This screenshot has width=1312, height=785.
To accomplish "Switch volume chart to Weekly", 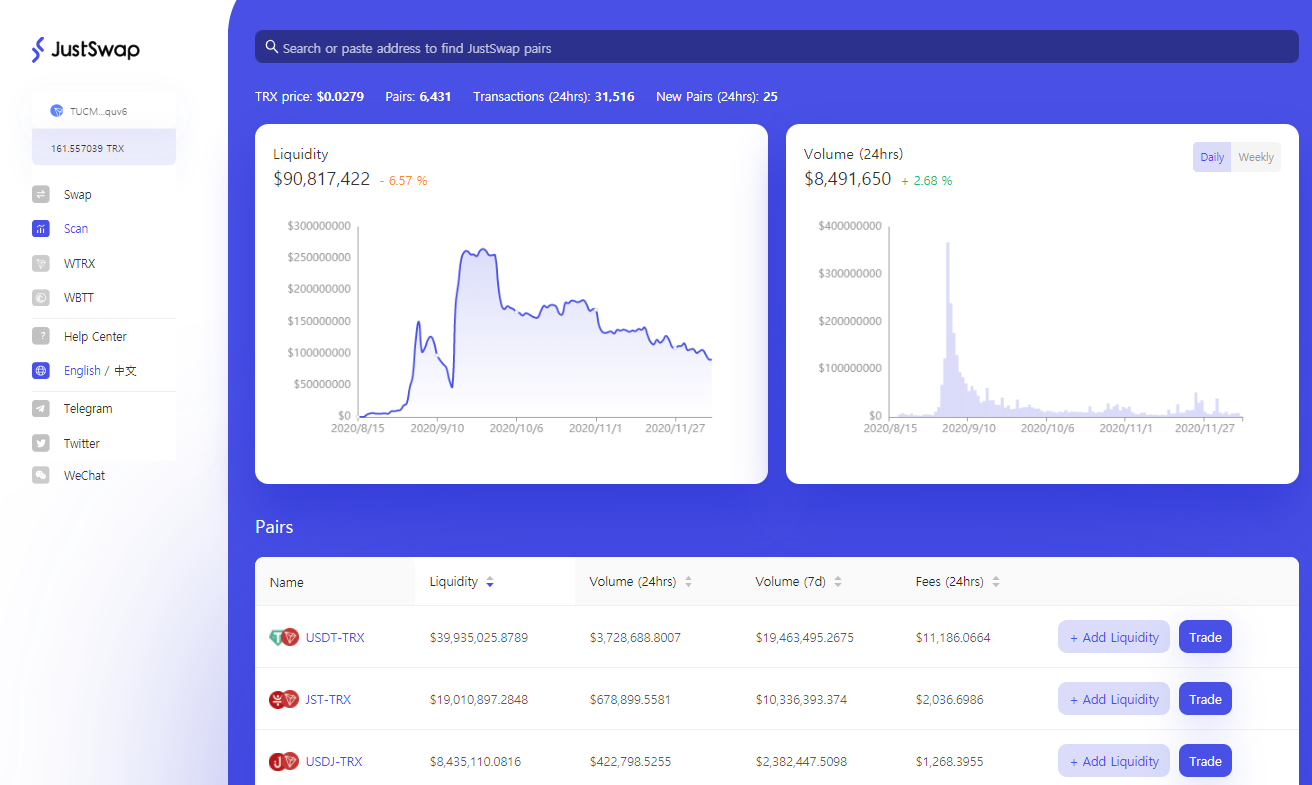I will (x=1255, y=157).
